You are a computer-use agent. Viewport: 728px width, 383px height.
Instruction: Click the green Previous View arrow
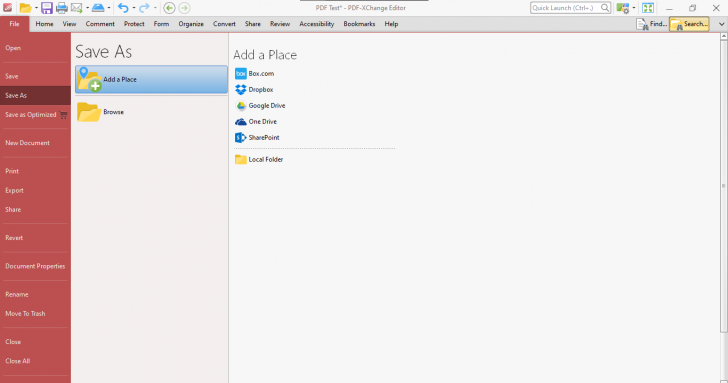169,8
